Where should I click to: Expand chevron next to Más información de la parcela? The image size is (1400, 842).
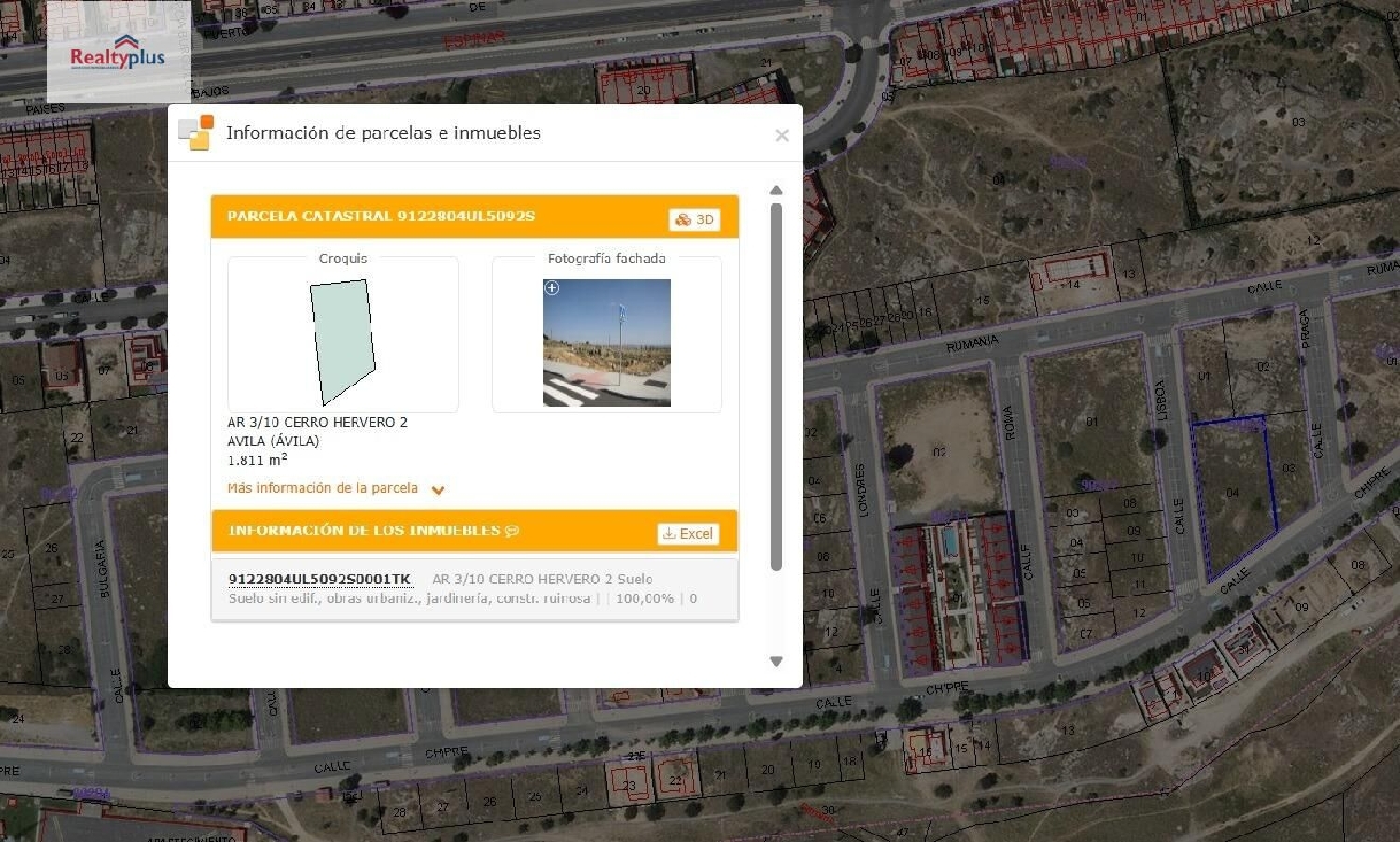(x=438, y=489)
